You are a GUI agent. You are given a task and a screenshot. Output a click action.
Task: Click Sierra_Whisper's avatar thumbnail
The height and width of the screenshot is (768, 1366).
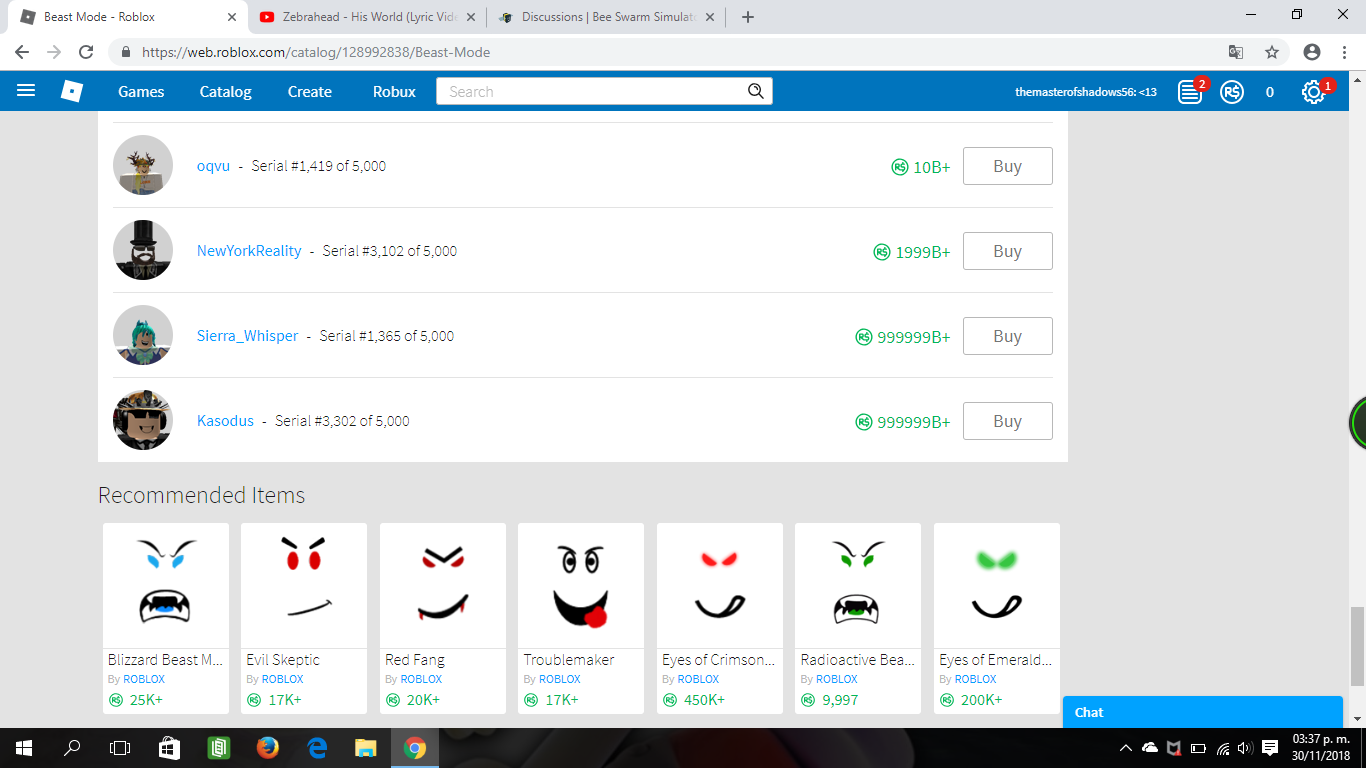click(143, 335)
